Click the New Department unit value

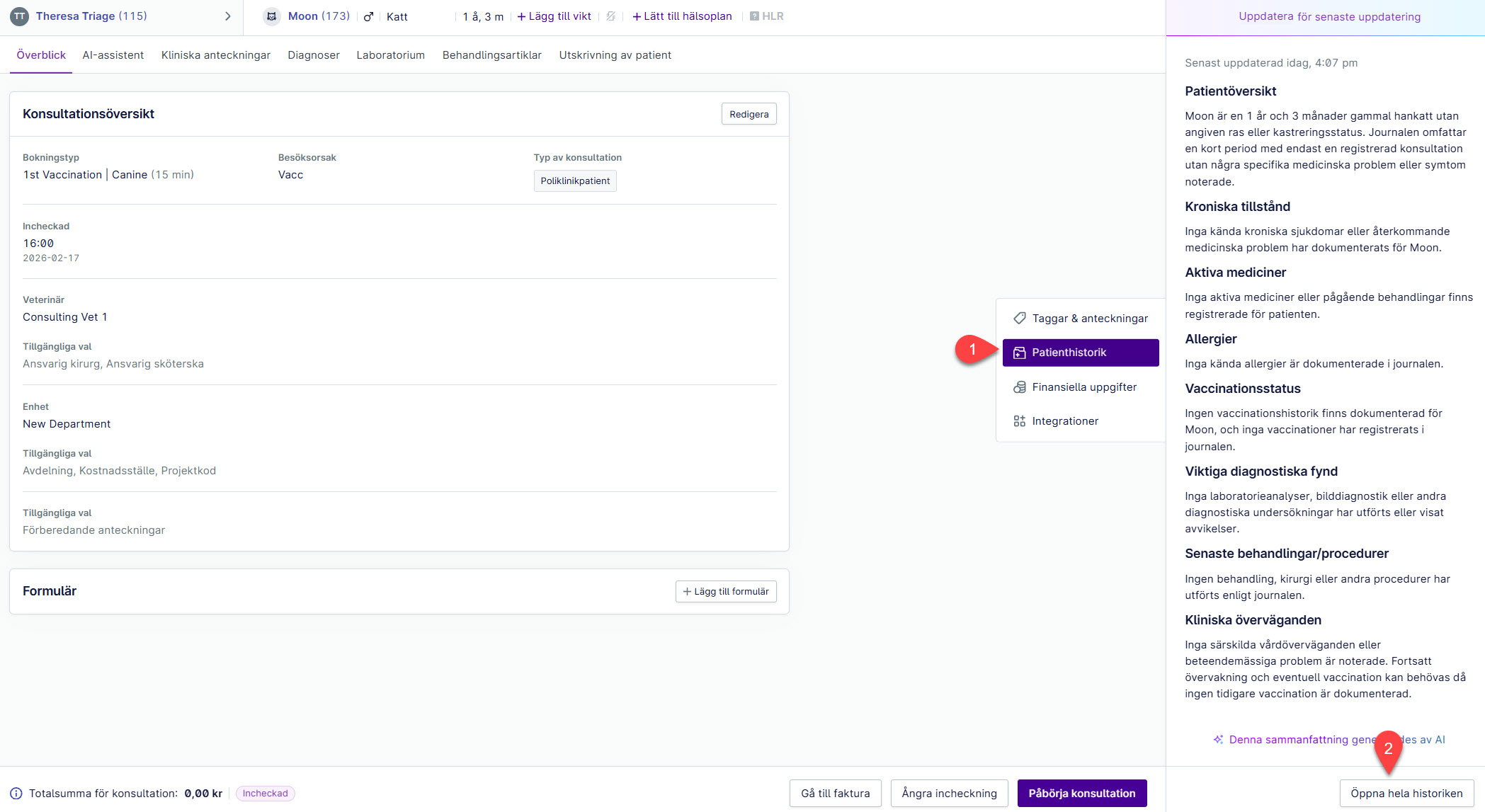click(67, 424)
